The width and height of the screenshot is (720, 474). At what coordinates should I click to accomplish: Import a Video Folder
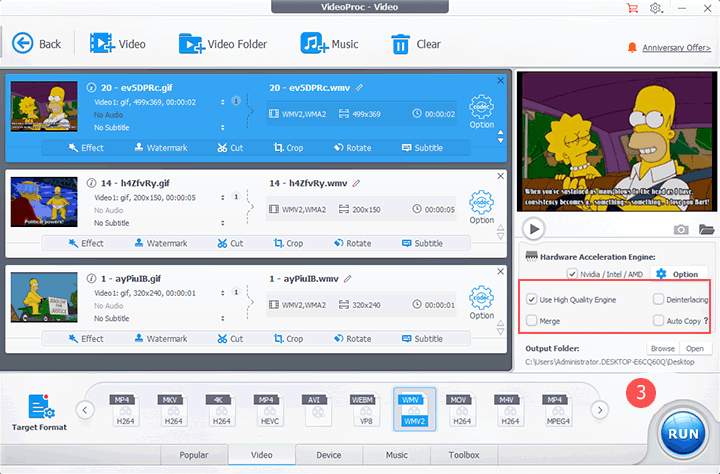tap(223, 44)
